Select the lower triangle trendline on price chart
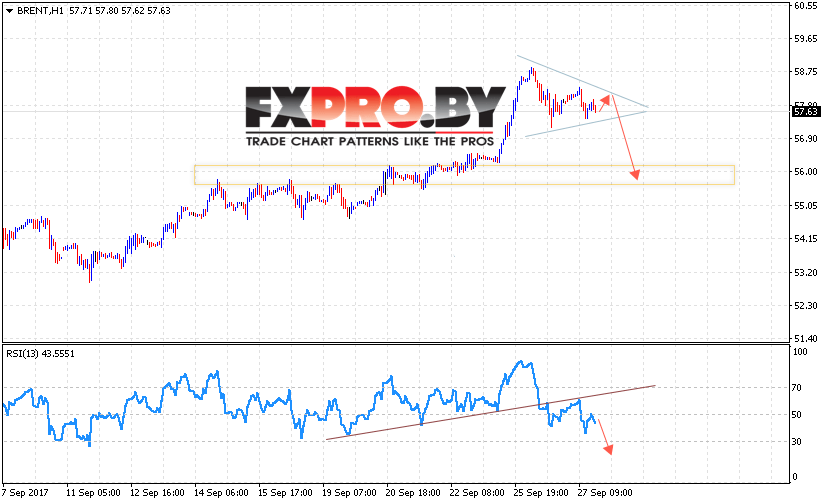Viewport: 829px width, 504px height. tap(587, 122)
